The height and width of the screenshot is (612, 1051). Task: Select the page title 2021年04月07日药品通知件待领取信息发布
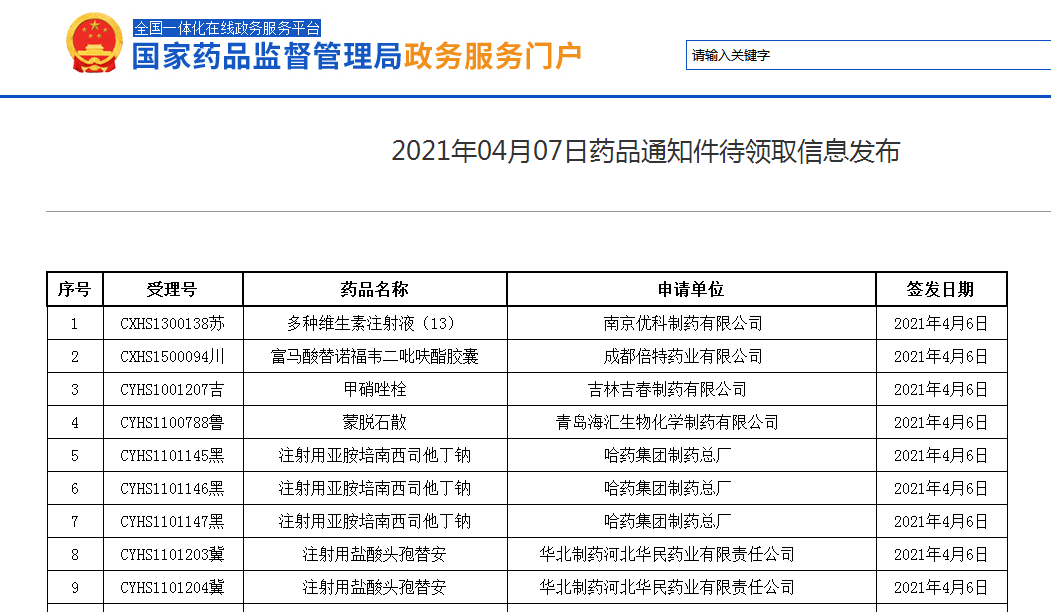tap(645, 151)
